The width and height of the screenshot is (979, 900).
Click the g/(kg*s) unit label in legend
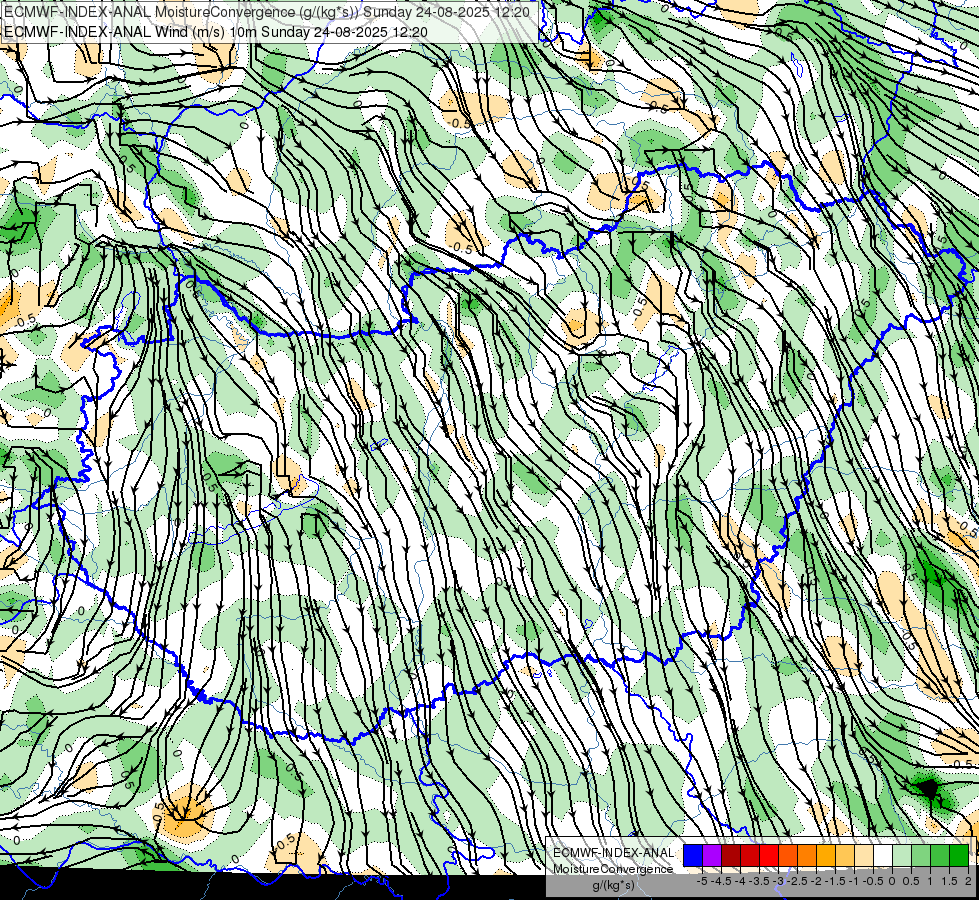[x=613, y=885]
